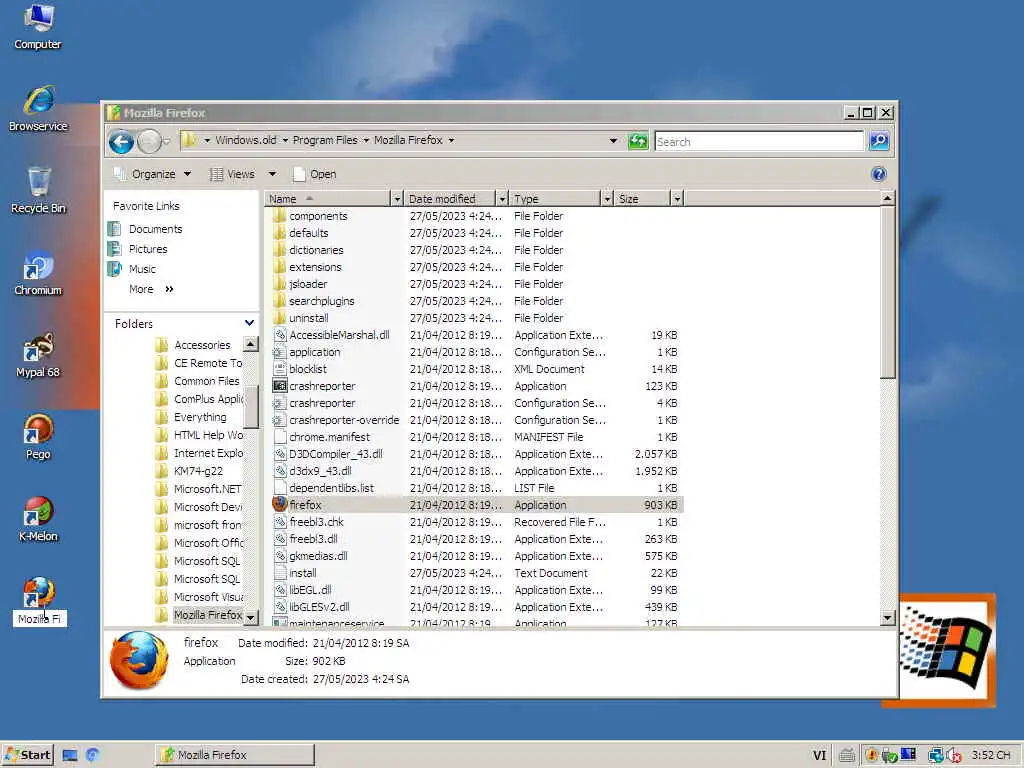Launch K-Meleon desktop shortcut
This screenshot has height=768, width=1024.
(38, 519)
